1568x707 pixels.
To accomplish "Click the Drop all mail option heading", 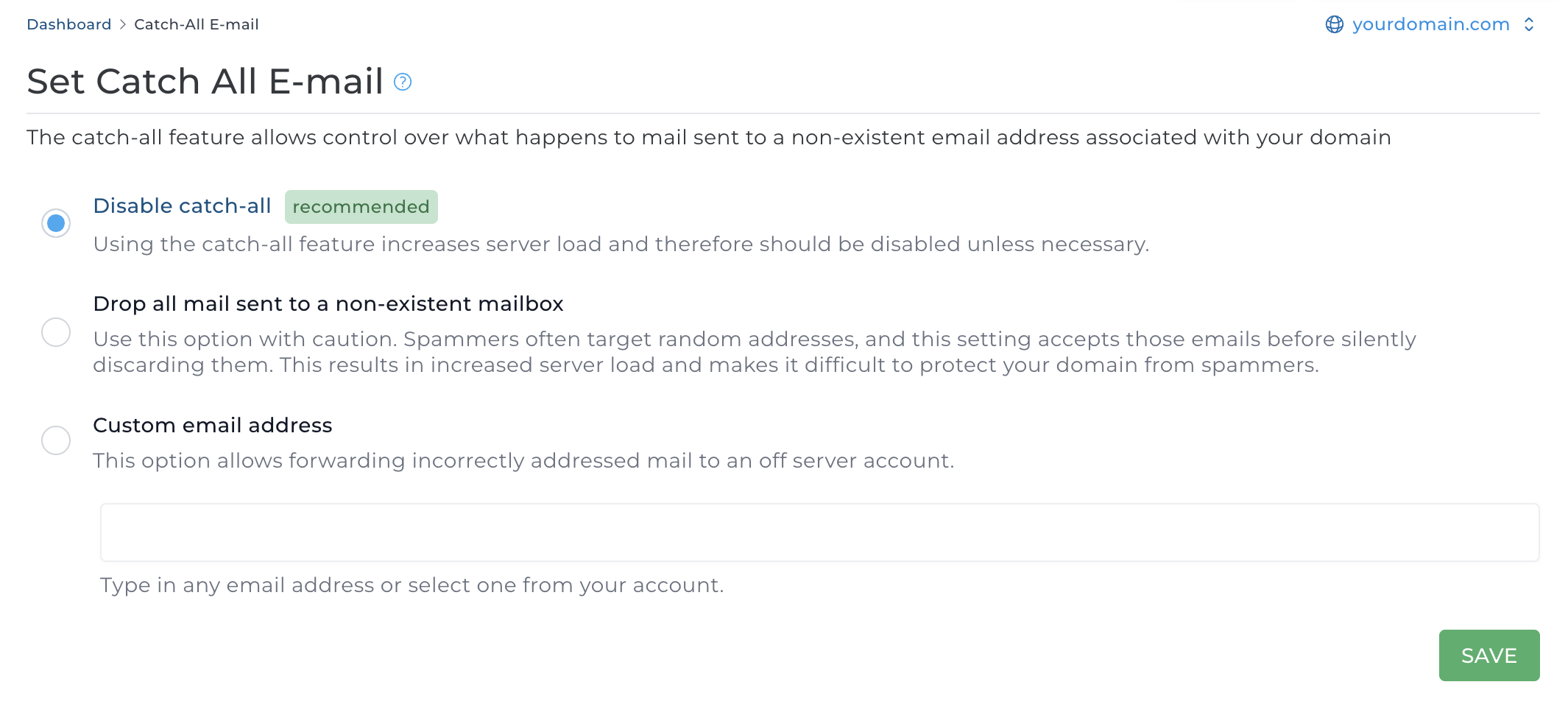I will 328,303.
